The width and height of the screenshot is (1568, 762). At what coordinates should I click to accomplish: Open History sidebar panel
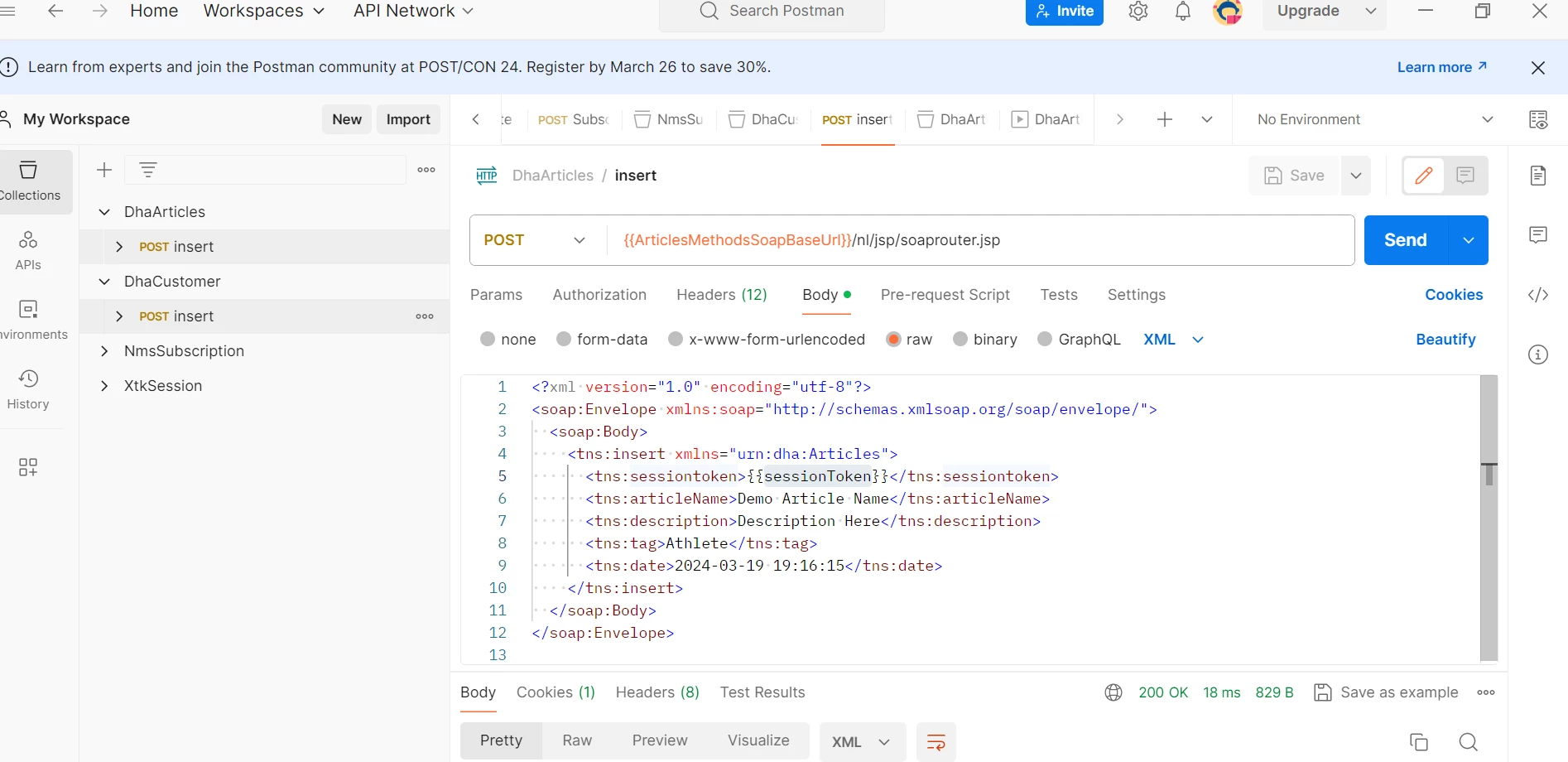[x=28, y=390]
